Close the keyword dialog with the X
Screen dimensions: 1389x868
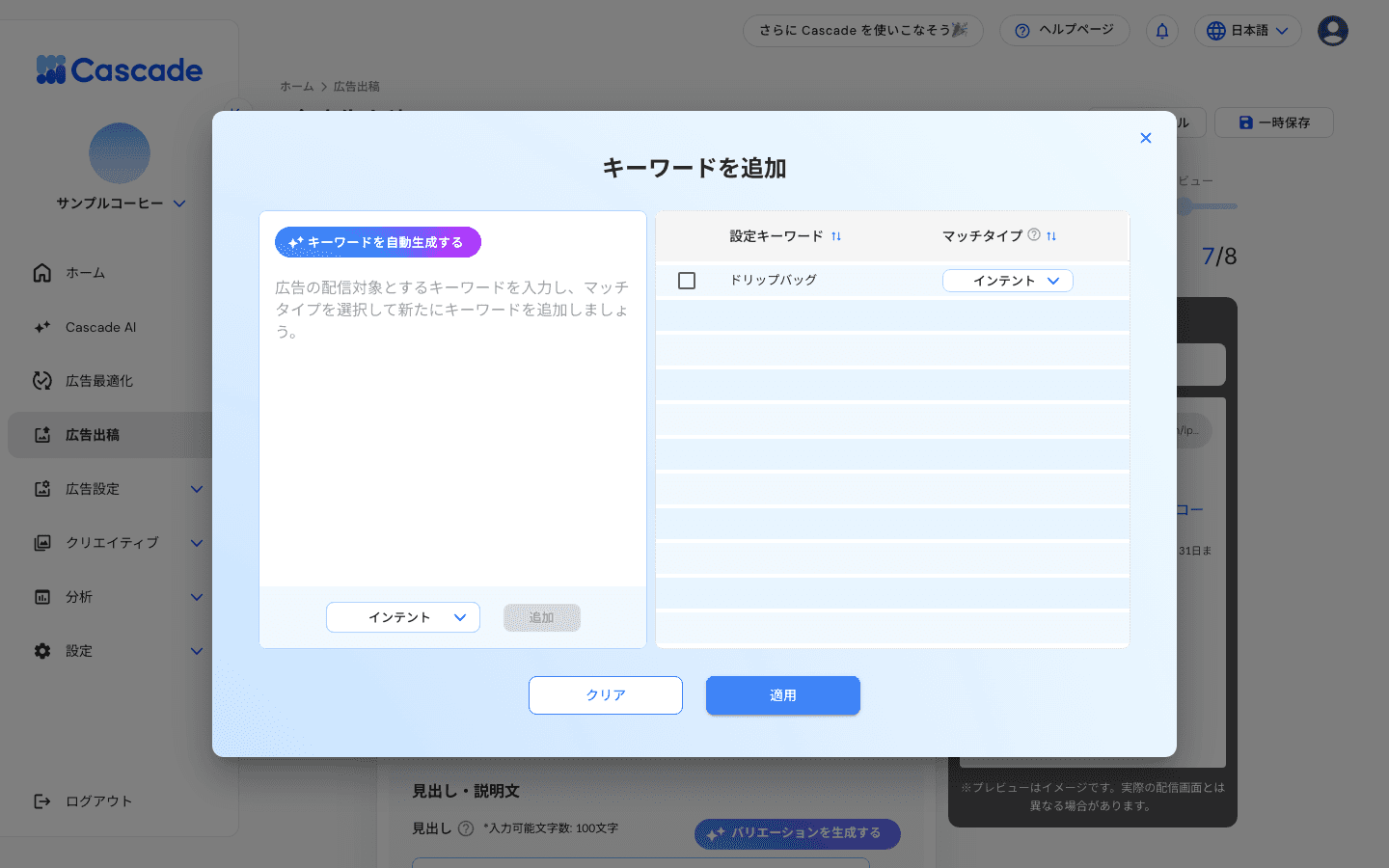pos(1146,138)
